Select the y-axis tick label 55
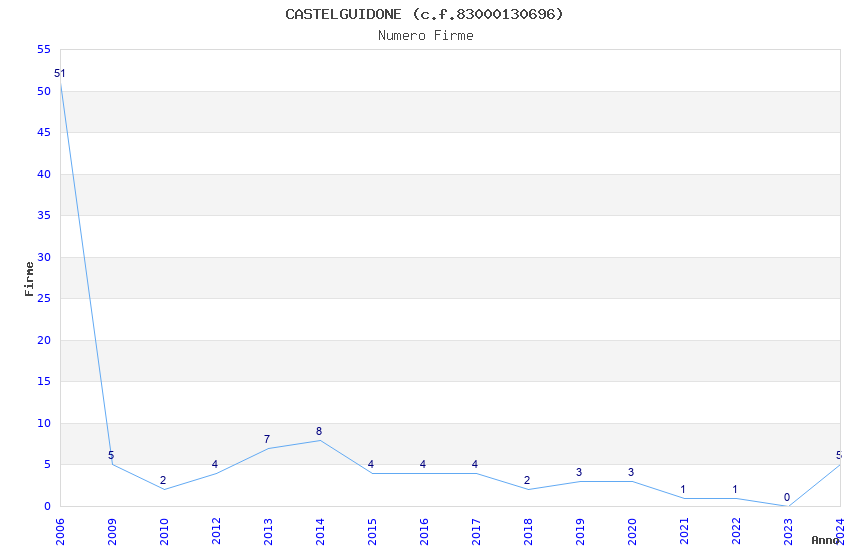Viewport: 850px width, 550px height. (44, 49)
